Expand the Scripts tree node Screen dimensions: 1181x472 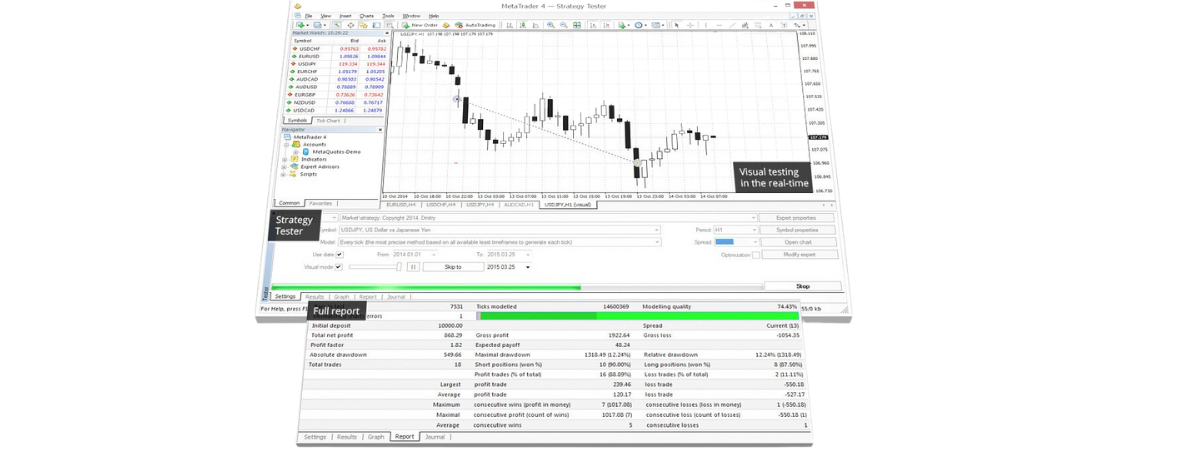click(283, 175)
